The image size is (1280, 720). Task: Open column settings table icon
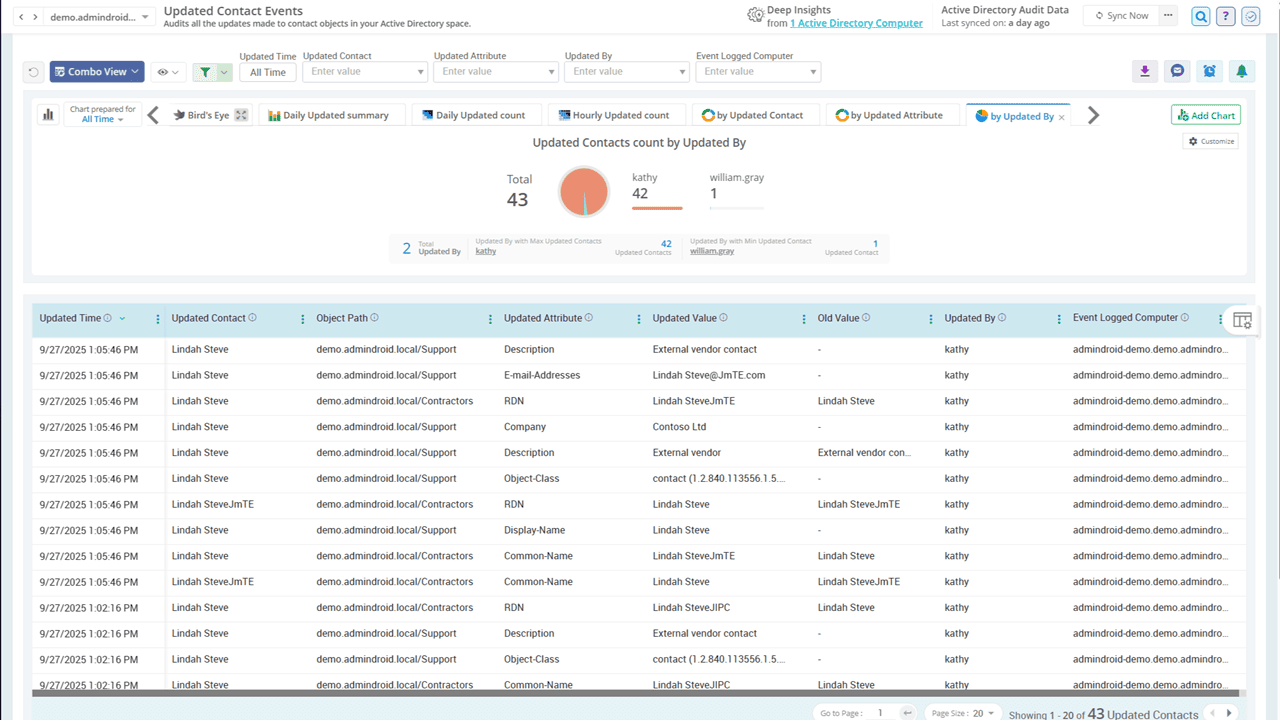coord(1242,320)
